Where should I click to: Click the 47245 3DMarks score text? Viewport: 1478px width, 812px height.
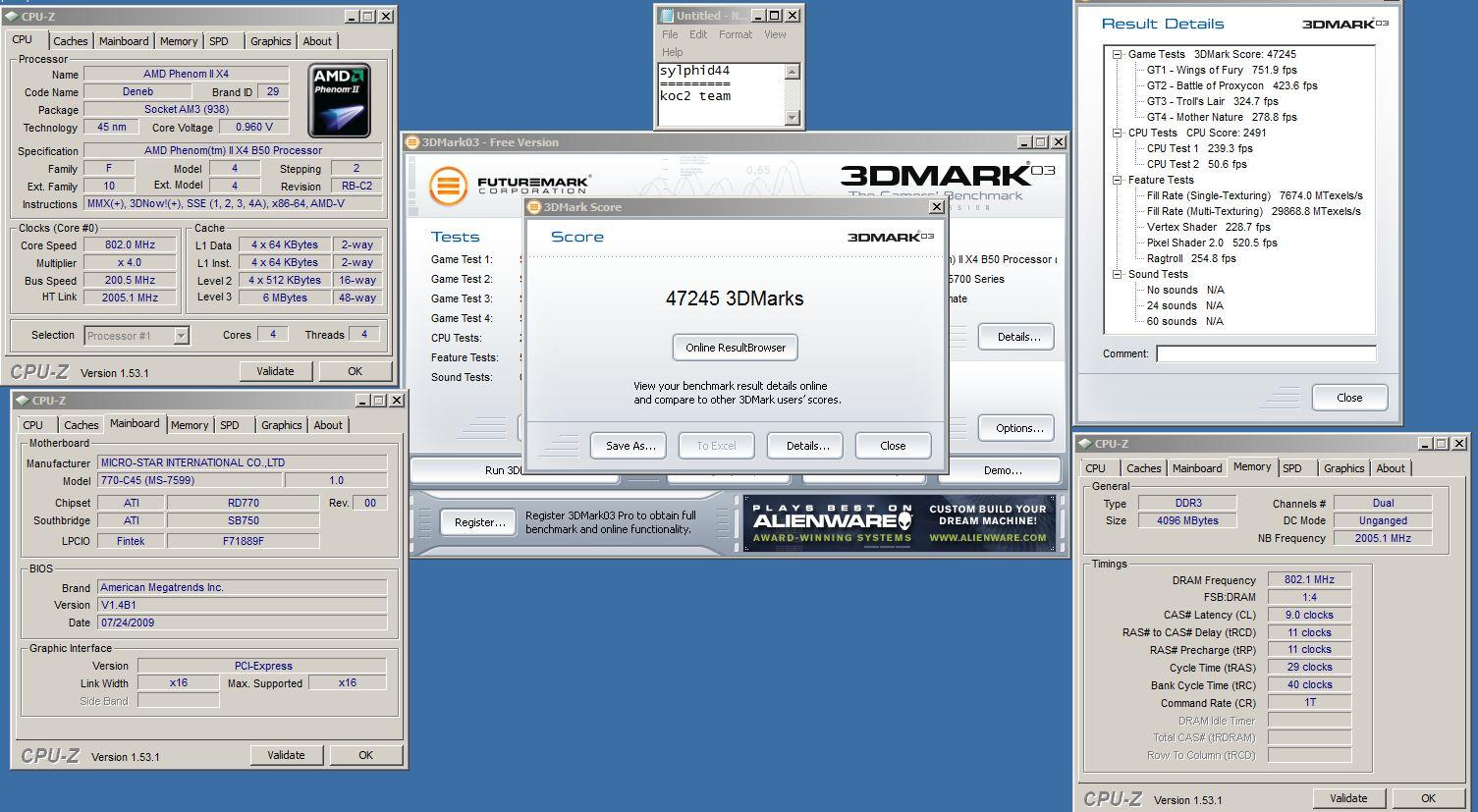click(x=735, y=299)
